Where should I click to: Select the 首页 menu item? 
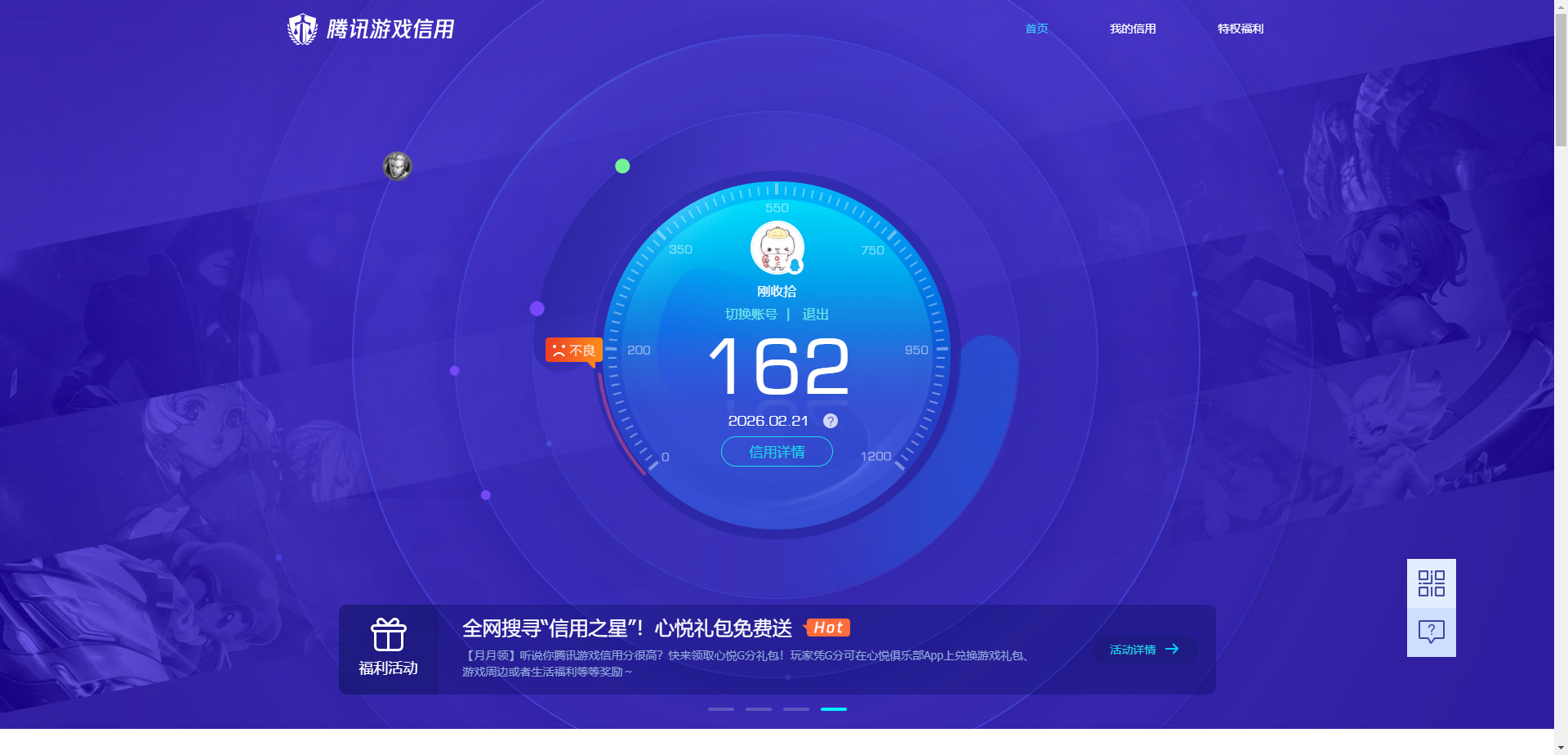[1036, 29]
